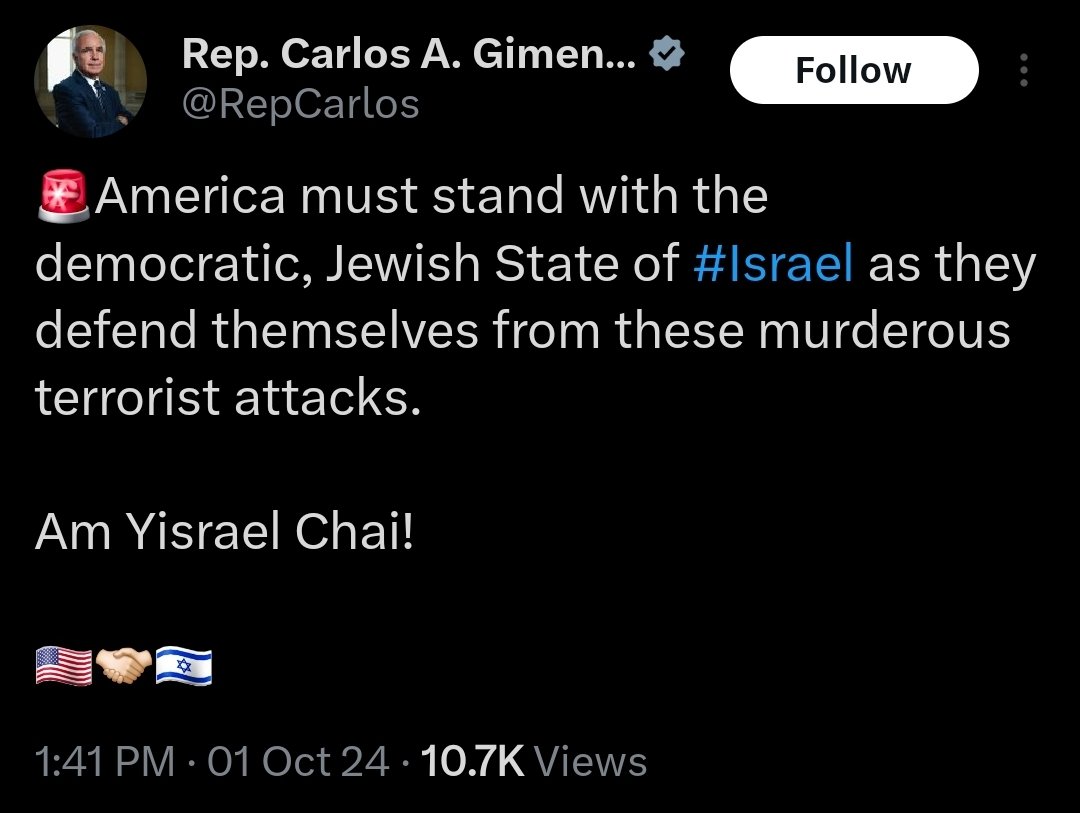Viewport: 1080px width, 813px height.
Task: Open the #Israel hashtag link
Action: click(x=773, y=263)
